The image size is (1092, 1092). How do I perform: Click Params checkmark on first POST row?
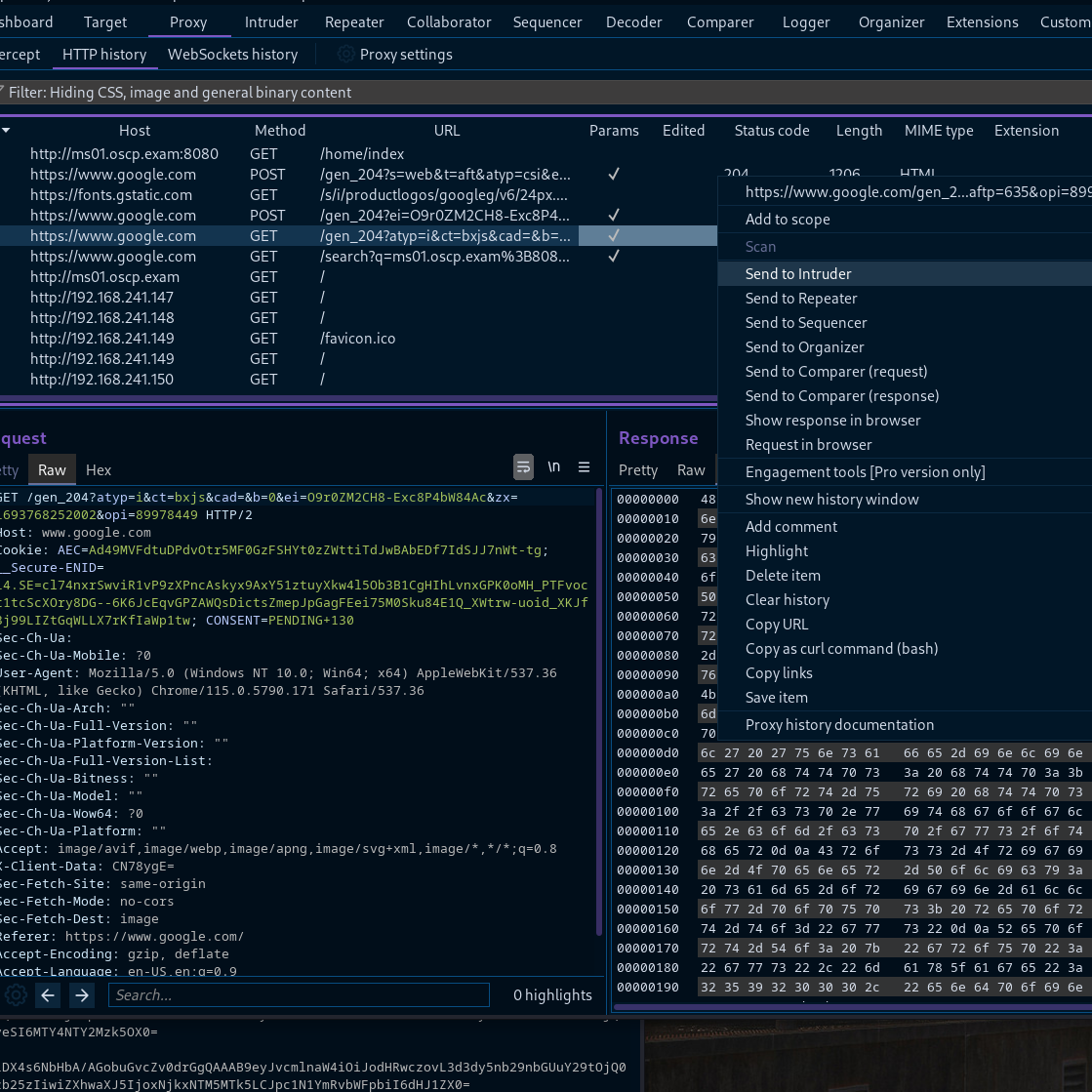click(x=614, y=175)
